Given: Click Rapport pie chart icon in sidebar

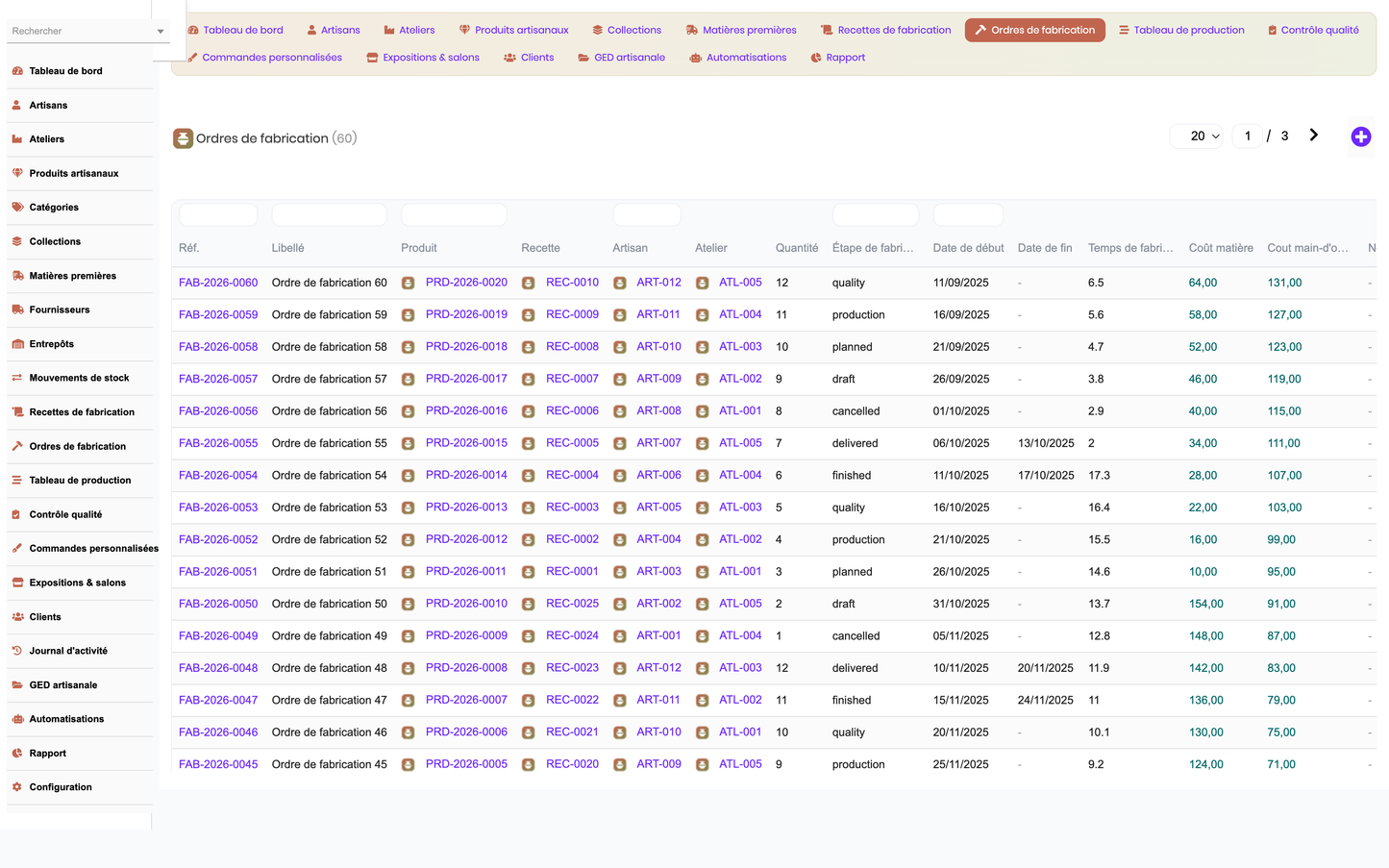Looking at the screenshot, I should pos(16,754).
